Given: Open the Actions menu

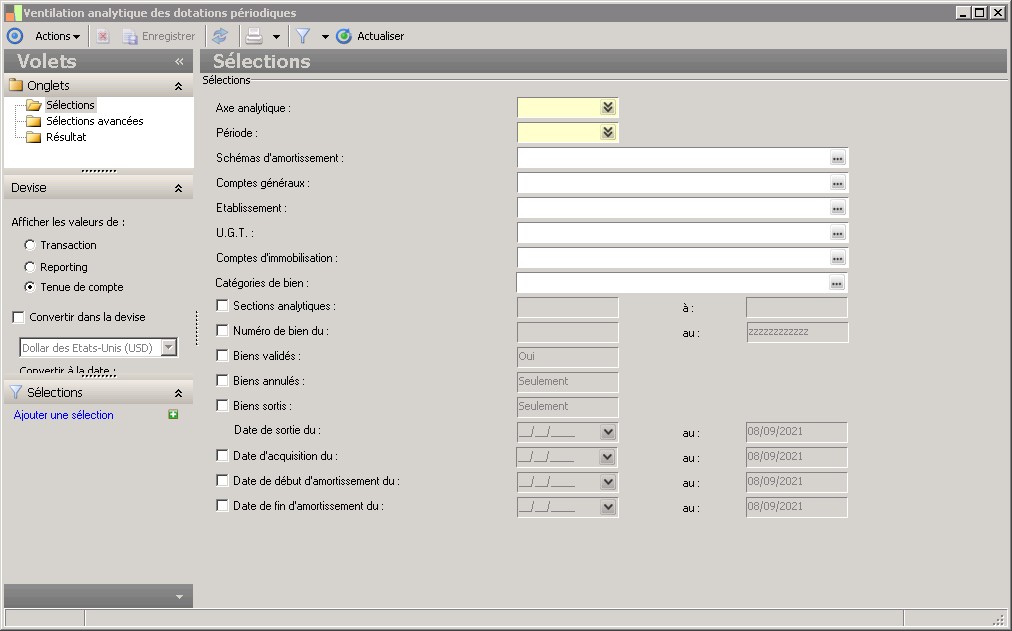Looking at the screenshot, I should click(57, 36).
